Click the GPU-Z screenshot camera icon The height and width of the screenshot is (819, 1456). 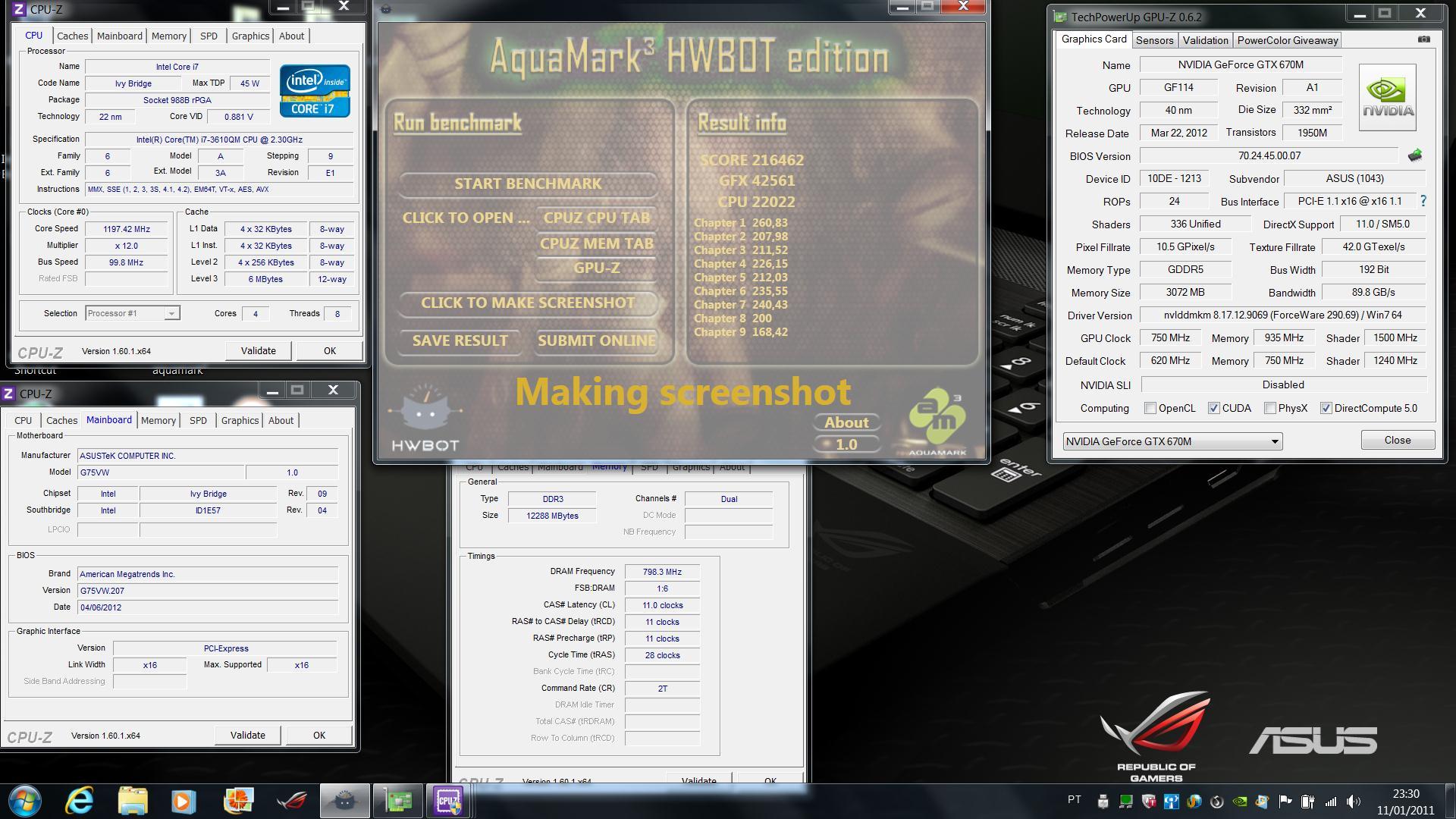click(x=1423, y=39)
